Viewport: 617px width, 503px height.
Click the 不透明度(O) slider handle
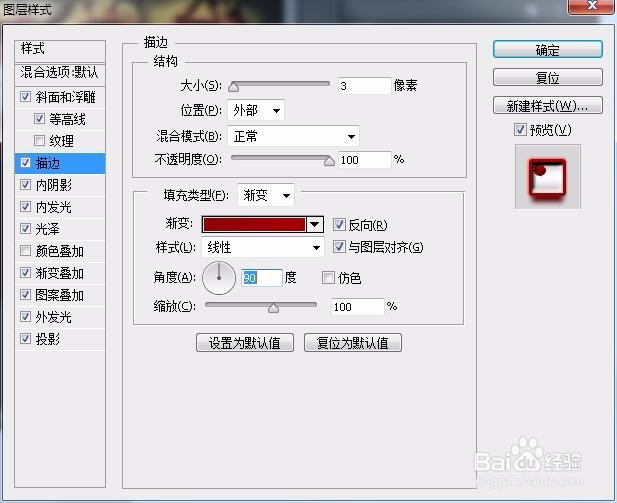[329, 161]
